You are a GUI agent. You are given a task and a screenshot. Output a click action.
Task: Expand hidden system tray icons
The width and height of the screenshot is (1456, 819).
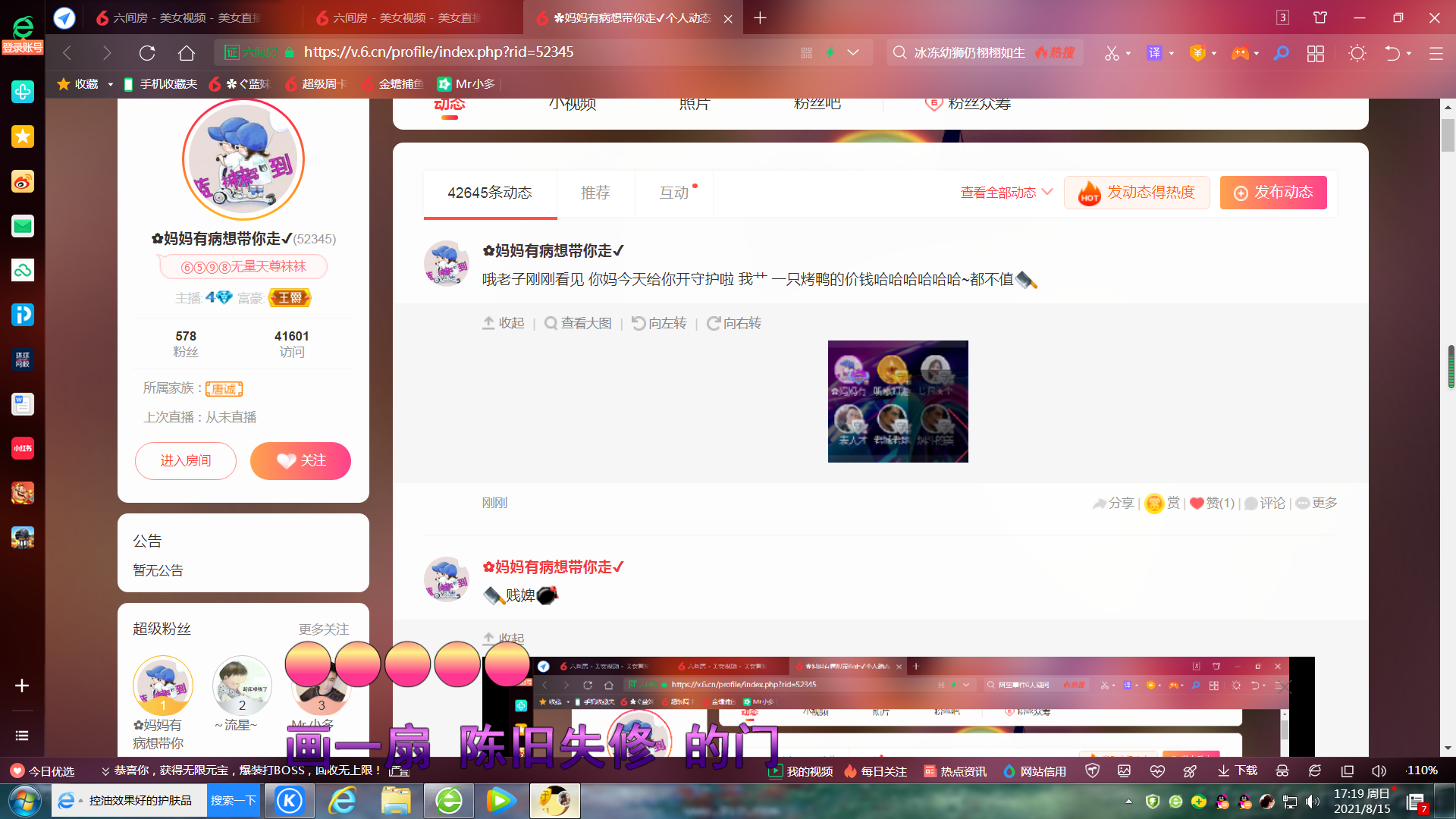click(x=1128, y=801)
